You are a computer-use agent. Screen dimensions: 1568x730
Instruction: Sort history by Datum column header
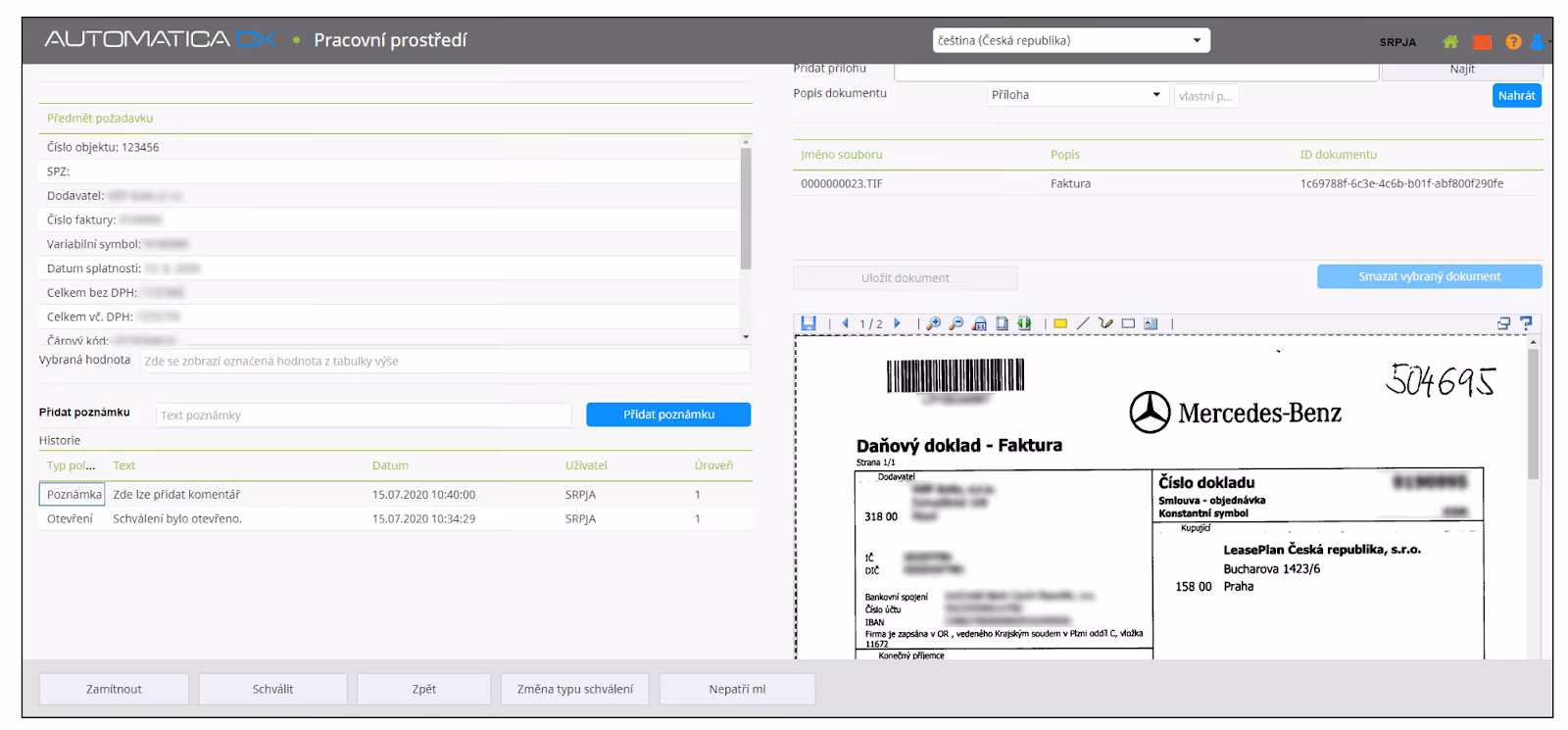390,465
